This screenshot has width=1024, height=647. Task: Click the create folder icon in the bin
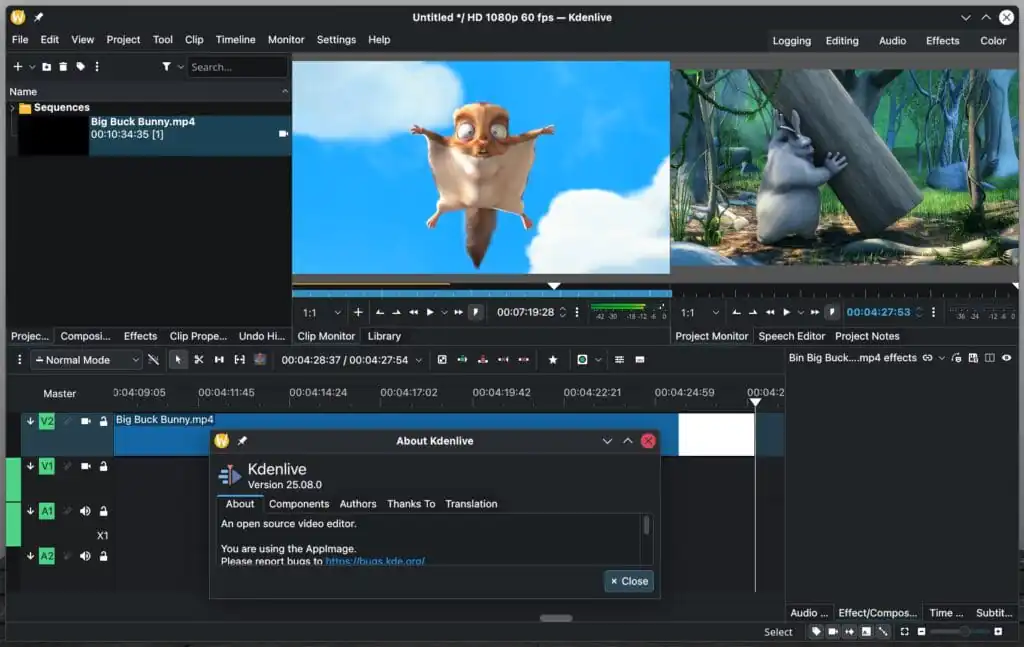click(47, 67)
